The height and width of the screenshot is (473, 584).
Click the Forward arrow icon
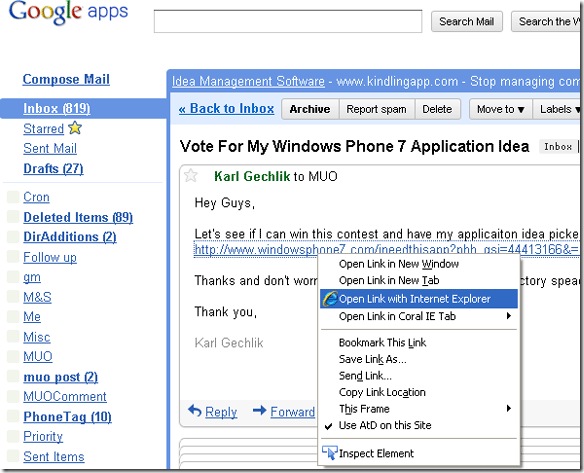pyautogui.click(x=259, y=410)
